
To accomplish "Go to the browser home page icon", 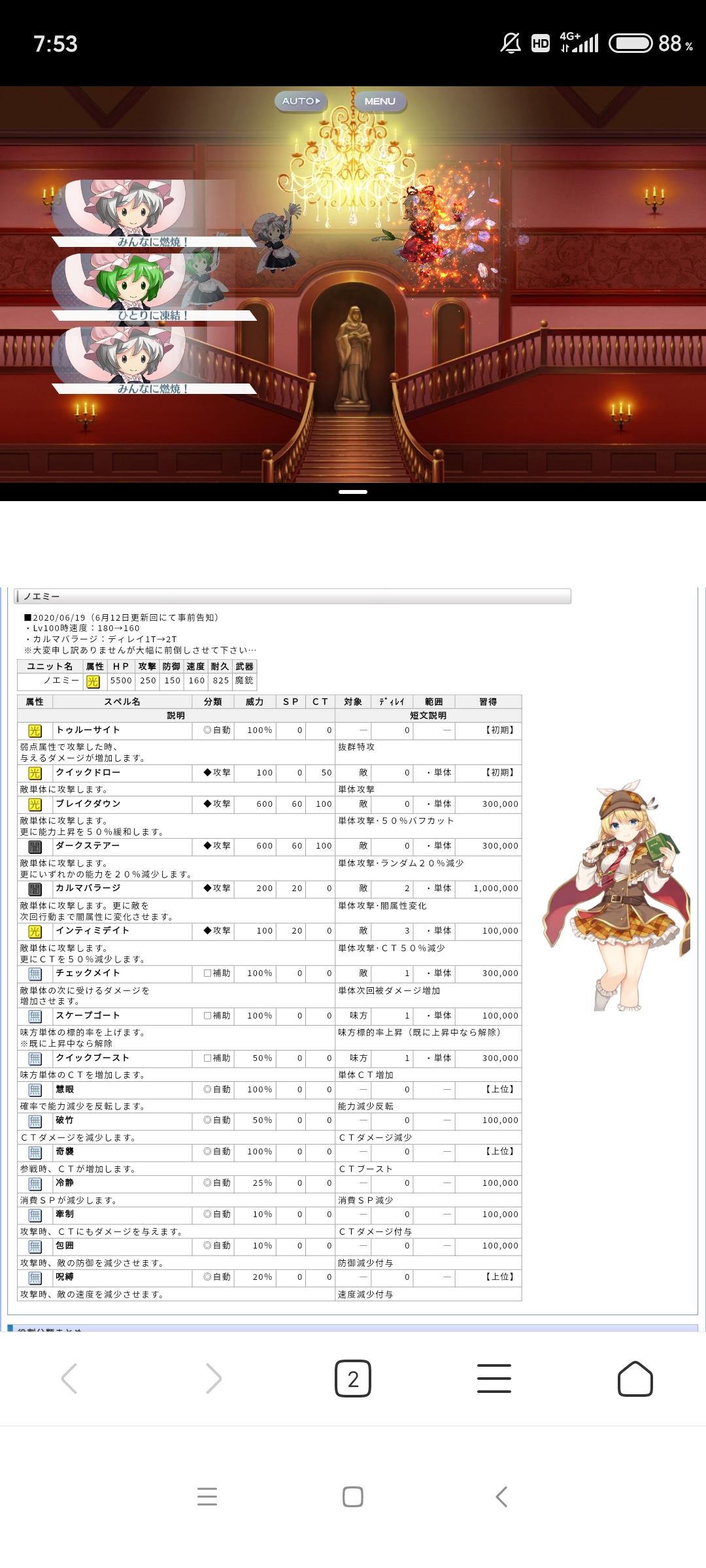I will click(x=635, y=1379).
